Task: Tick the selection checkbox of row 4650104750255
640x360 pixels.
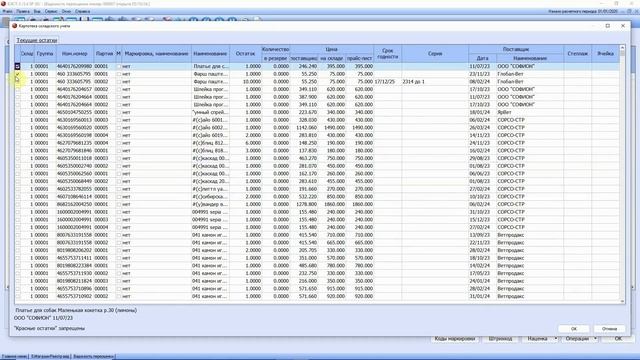Action: 18,112
